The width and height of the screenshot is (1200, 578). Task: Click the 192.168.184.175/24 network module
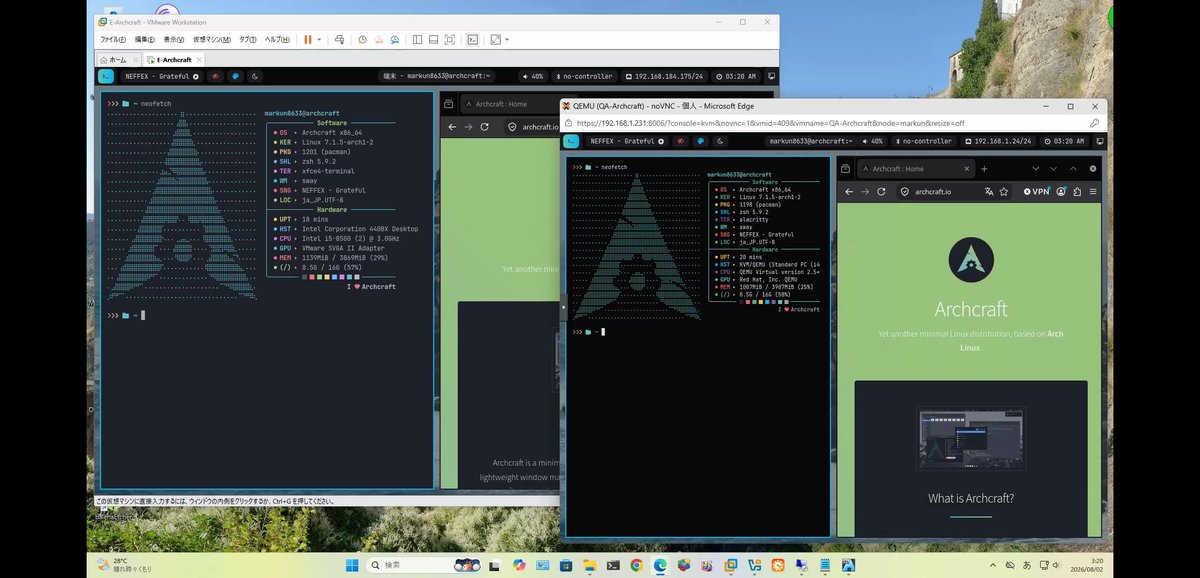tap(664, 76)
